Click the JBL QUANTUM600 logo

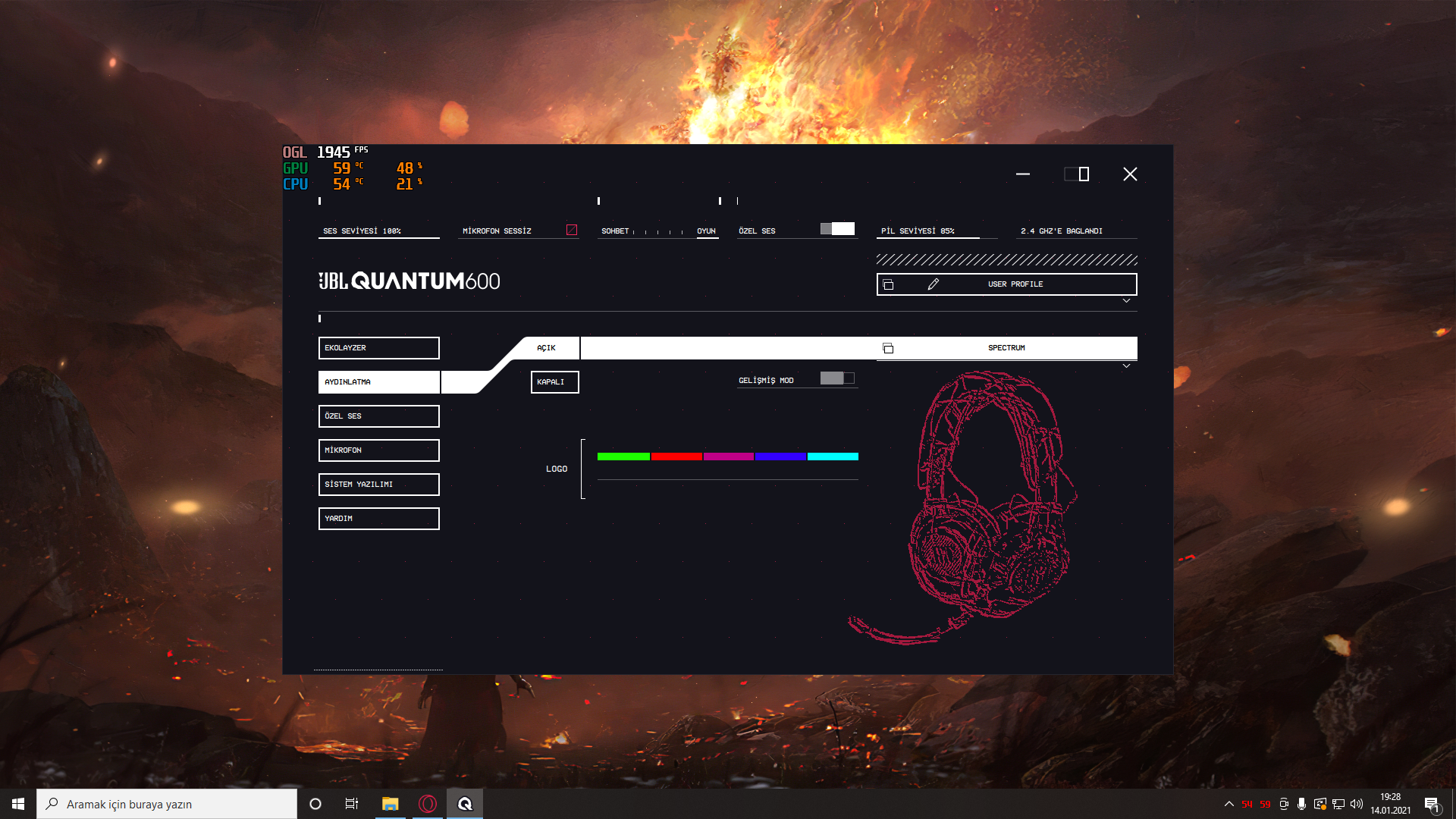click(x=409, y=281)
